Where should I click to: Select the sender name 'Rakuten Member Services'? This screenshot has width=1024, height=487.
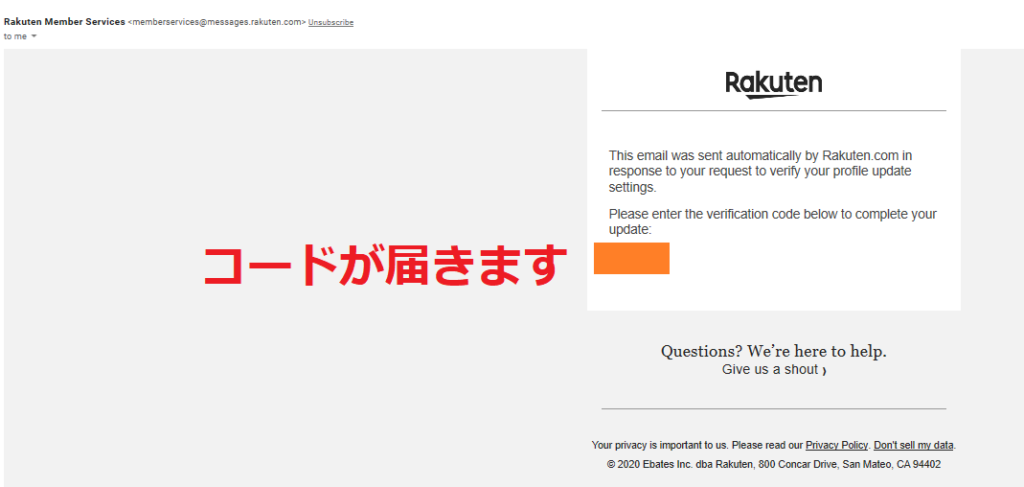click(x=64, y=22)
